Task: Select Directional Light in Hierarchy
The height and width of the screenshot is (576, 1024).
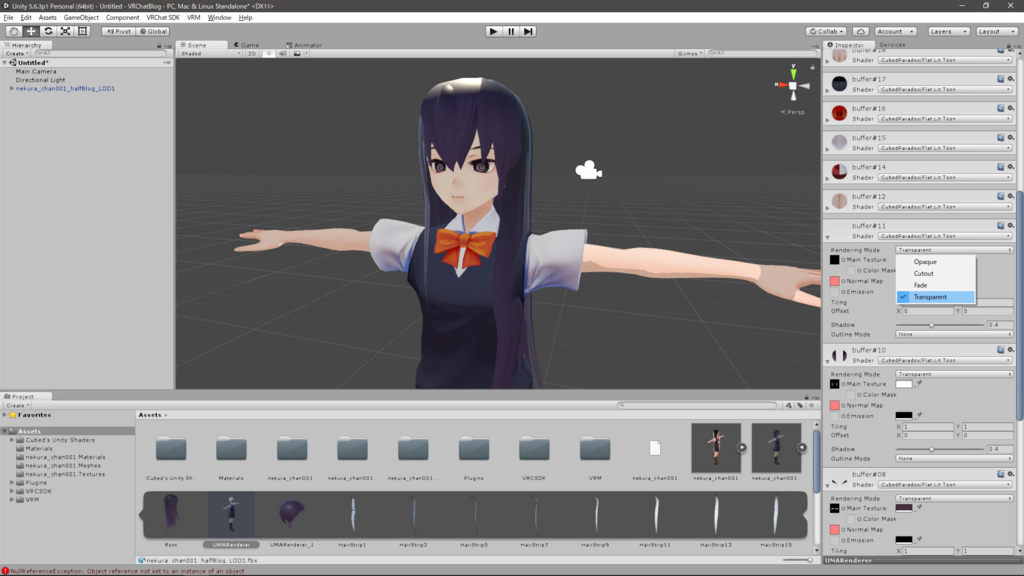Action: (40, 80)
